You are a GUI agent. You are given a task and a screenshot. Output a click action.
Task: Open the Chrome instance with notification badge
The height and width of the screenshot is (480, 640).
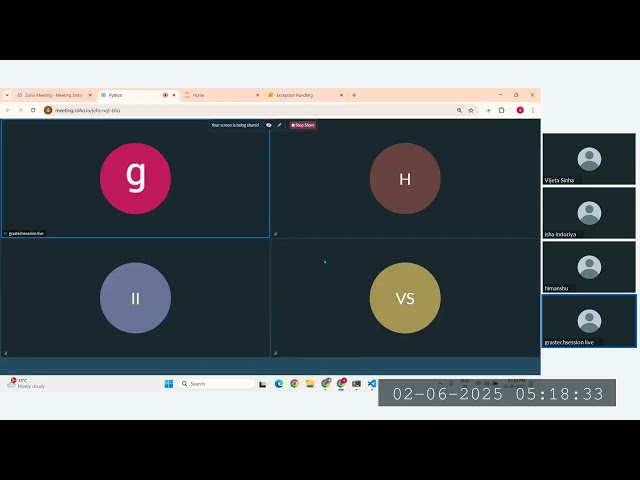tap(341, 384)
